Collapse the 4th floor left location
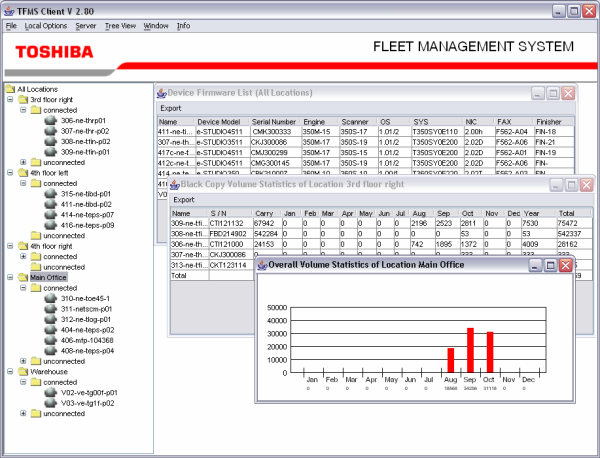The width and height of the screenshot is (600, 458). (10, 173)
